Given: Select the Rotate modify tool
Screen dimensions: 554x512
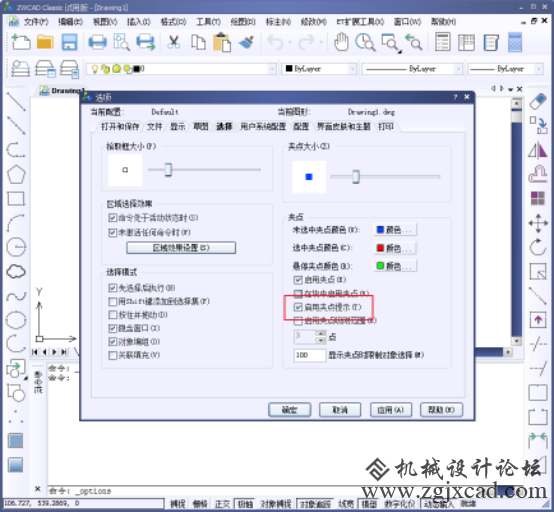Looking at the screenshot, I should tap(538, 247).
